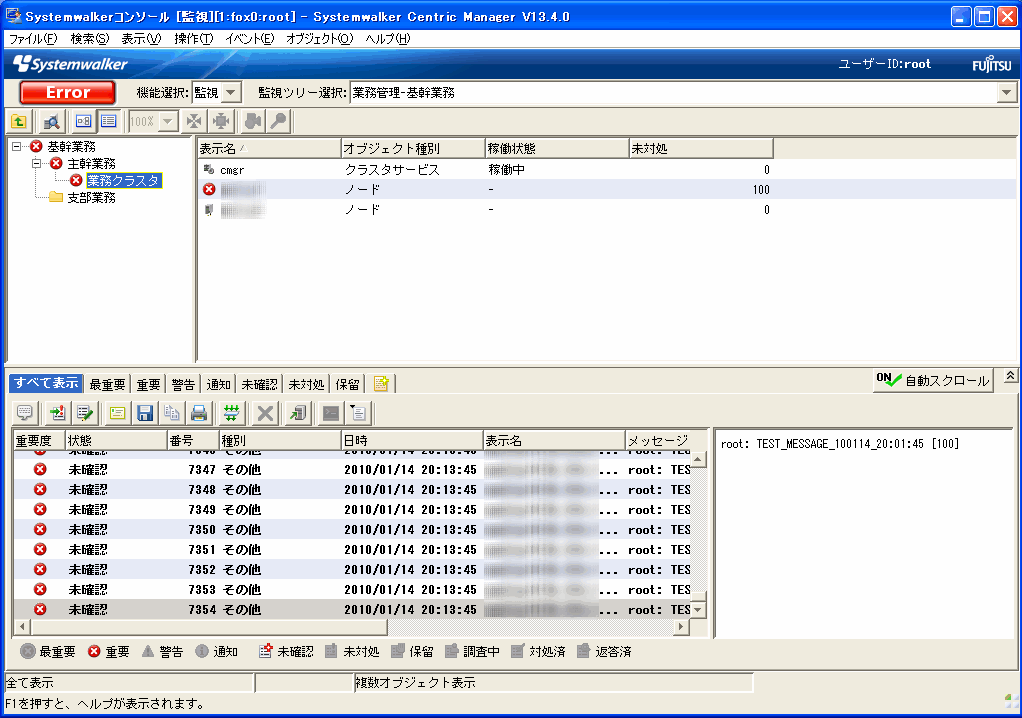Viewport: 1022px width, 718px height.
Task: Click the red Error status button
Action: (68, 93)
